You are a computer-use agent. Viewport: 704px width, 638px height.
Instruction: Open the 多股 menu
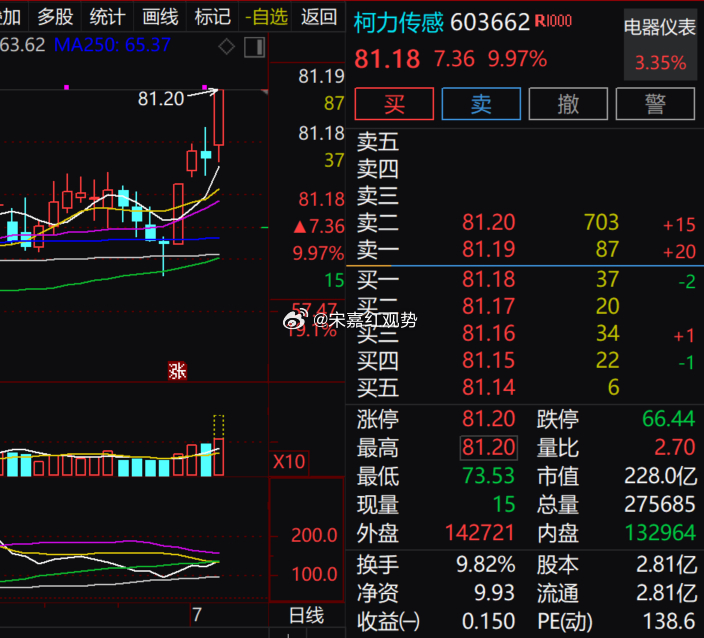[55, 17]
